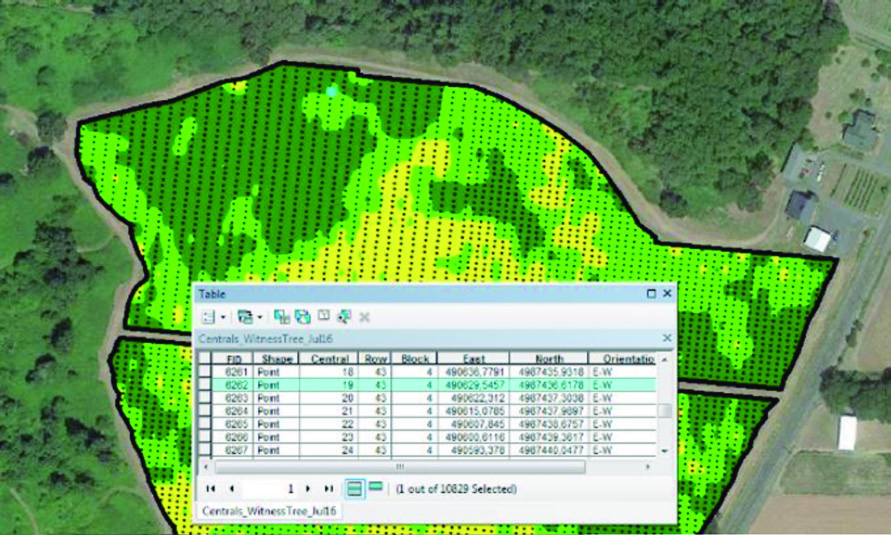Sort by the East column header
The width and height of the screenshot is (891, 535).
[473, 358]
